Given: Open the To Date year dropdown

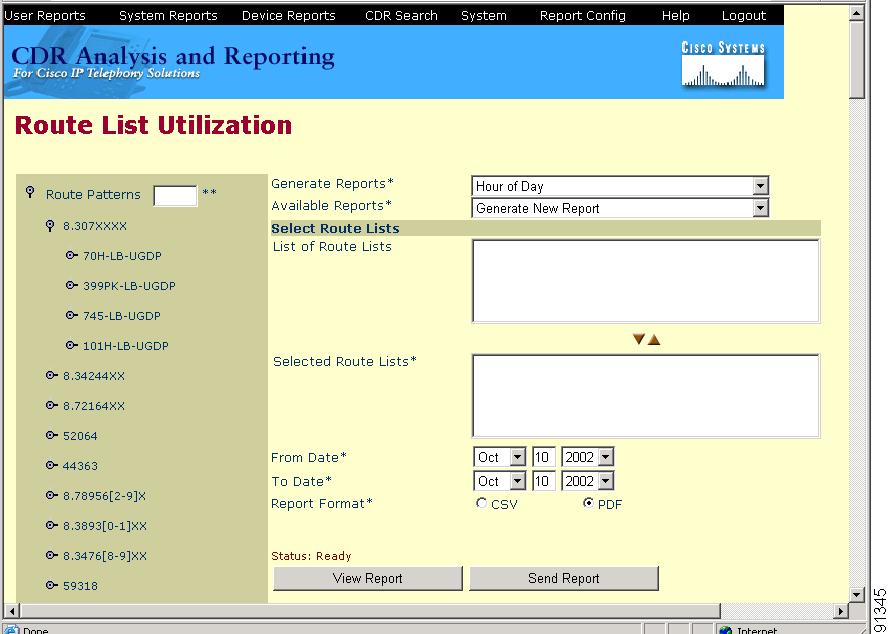Looking at the screenshot, I should pyautogui.click(x=606, y=481).
